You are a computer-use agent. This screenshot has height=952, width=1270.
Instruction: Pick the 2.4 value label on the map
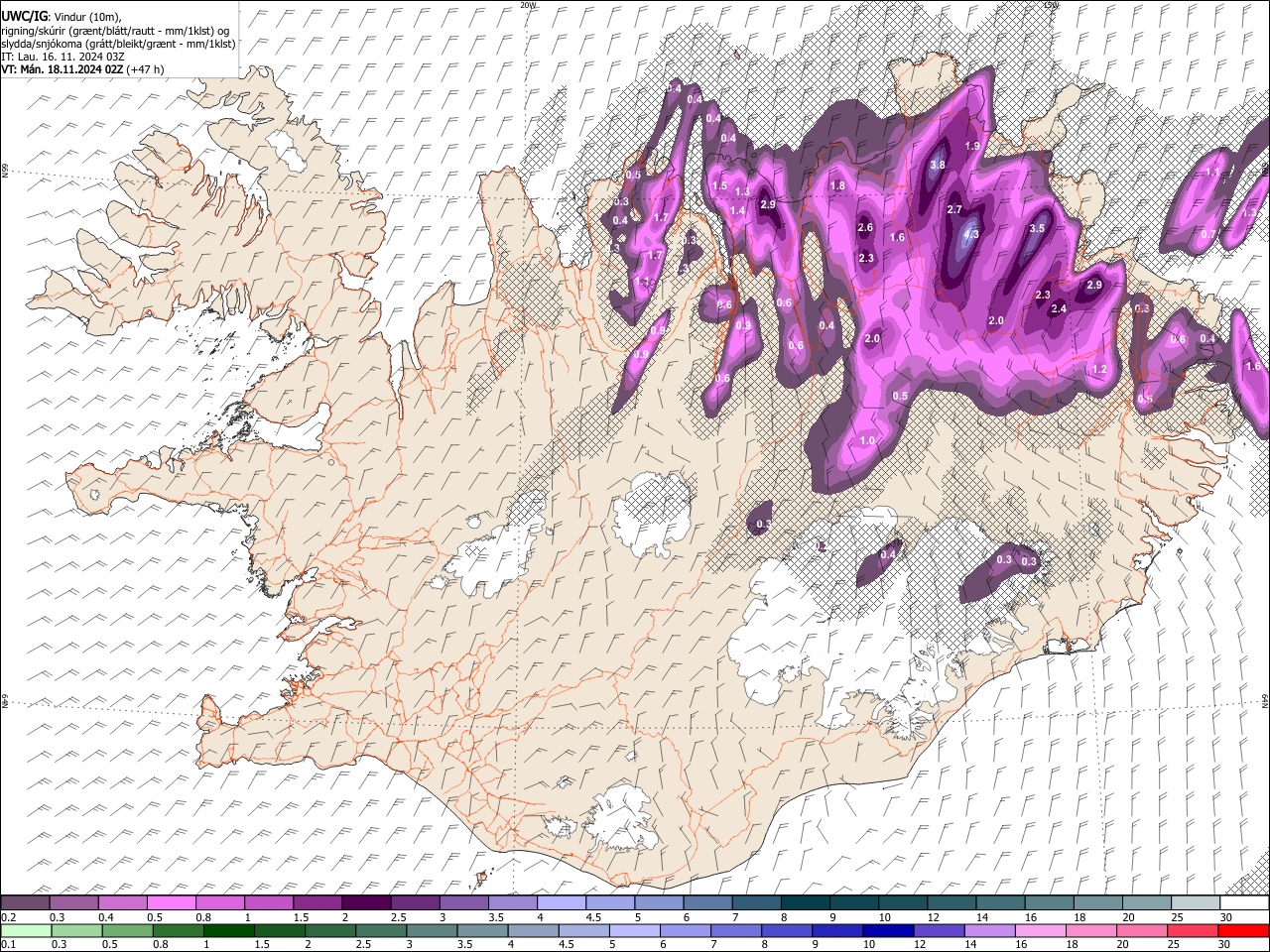(x=1058, y=309)
